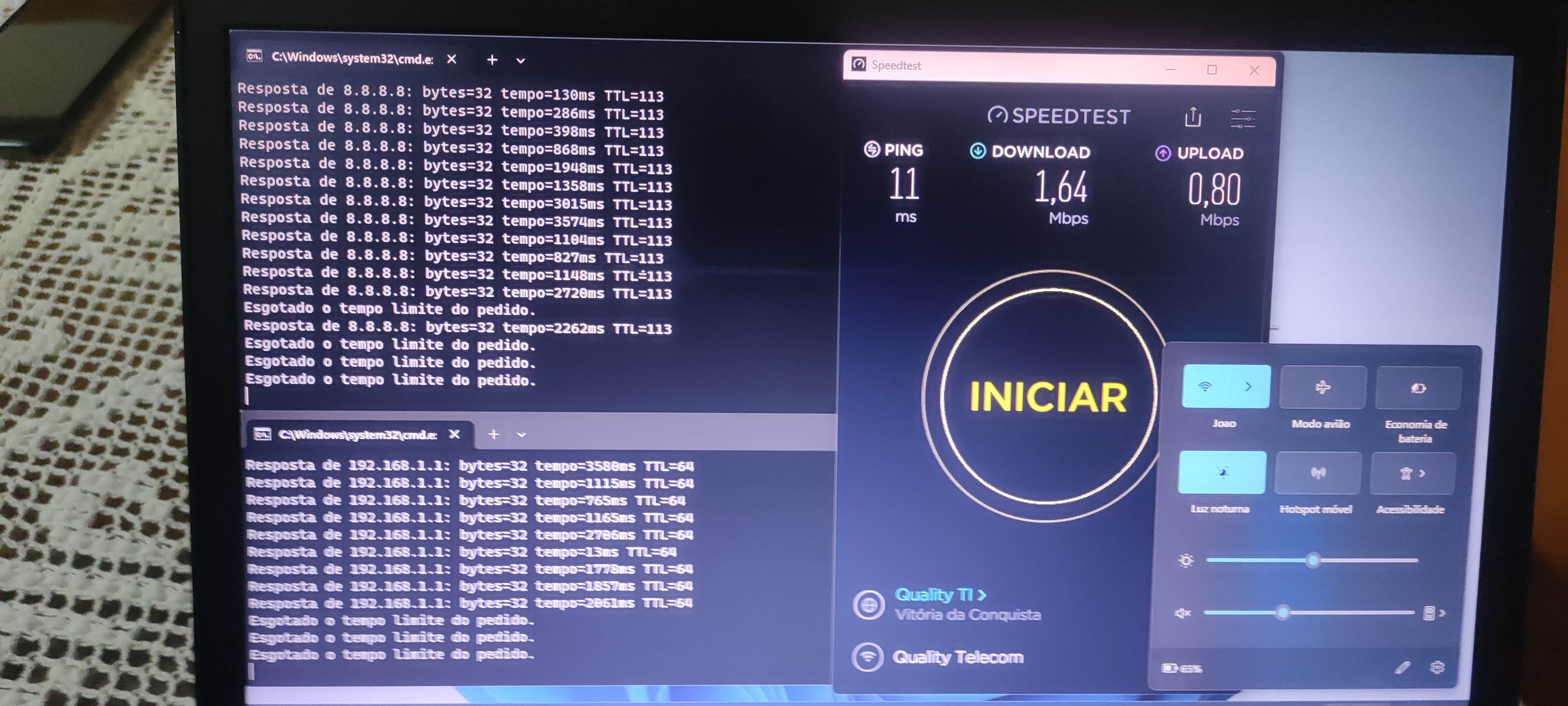The image size is (1568, 706).
Task: Open top terminal new-tab dropdown arrow
Action: tap(520, 61)
